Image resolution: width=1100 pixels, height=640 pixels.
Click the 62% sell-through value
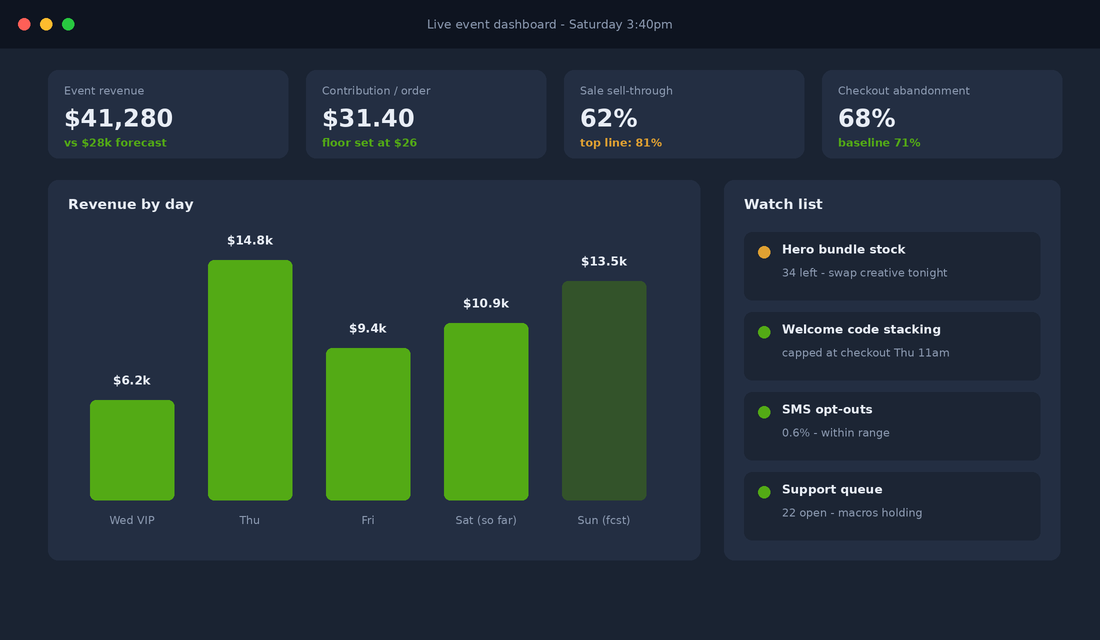pos(608,118)
